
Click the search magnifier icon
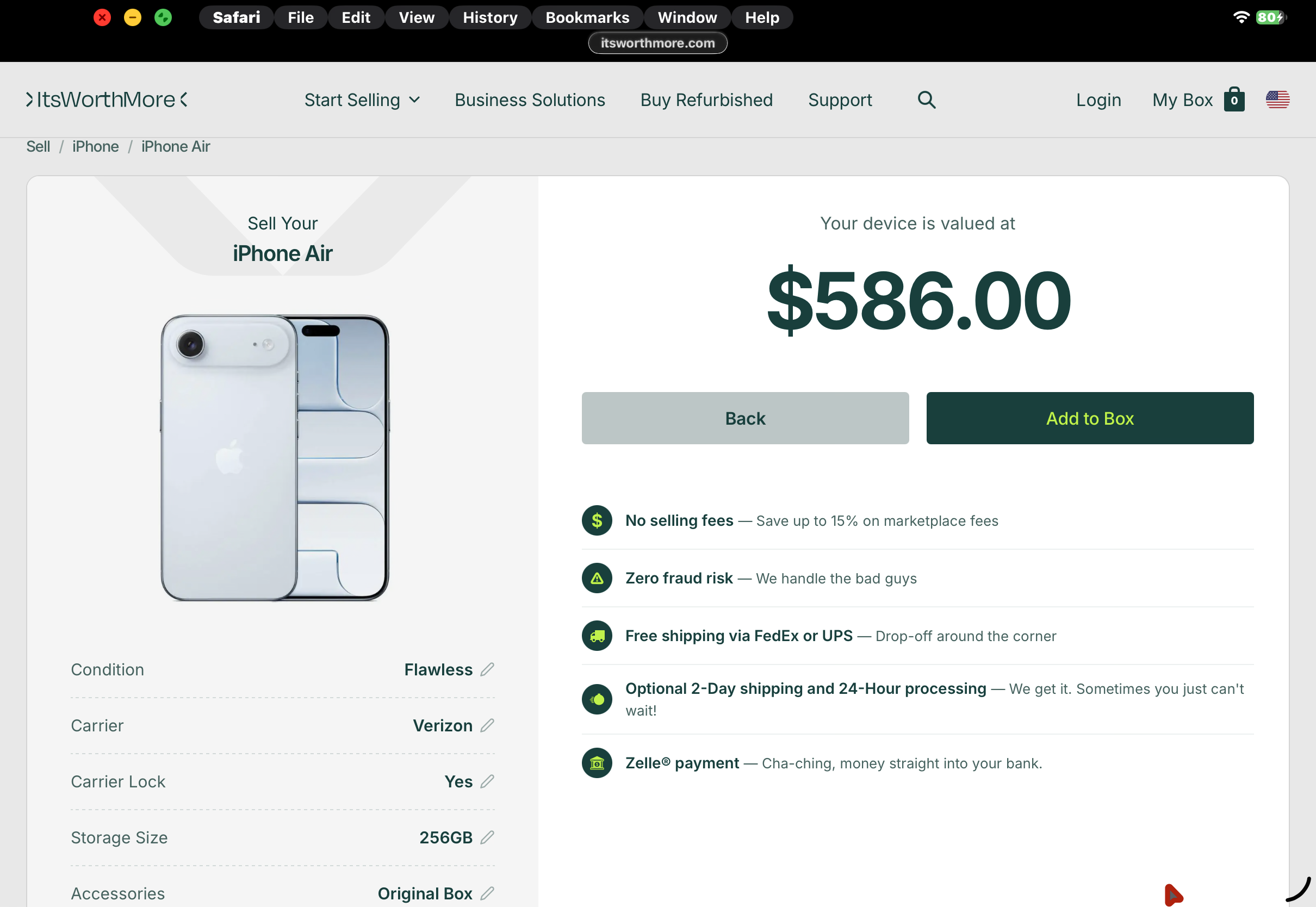(926, 100)
